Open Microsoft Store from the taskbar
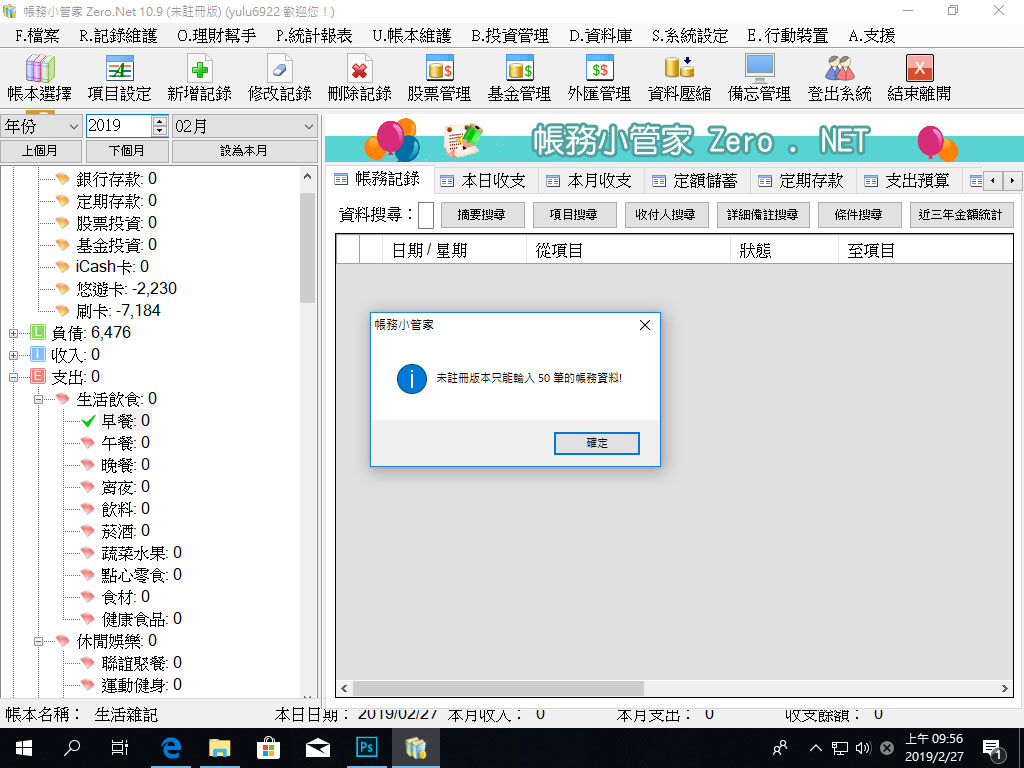1024x768 pixels. click(x=268, y=748)
